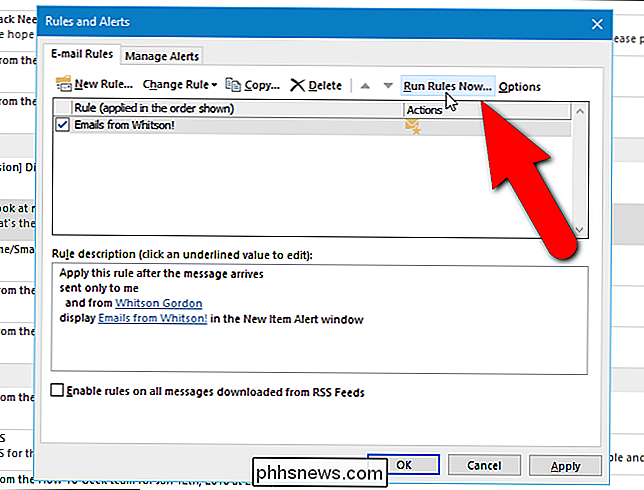Open the Change Rule dropdown

pyautogui.click(x=180, y=86)
